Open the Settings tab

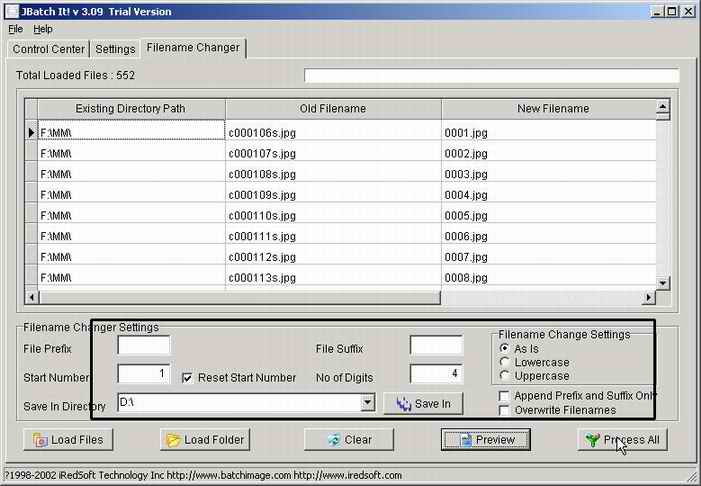[x=115, y=49]
